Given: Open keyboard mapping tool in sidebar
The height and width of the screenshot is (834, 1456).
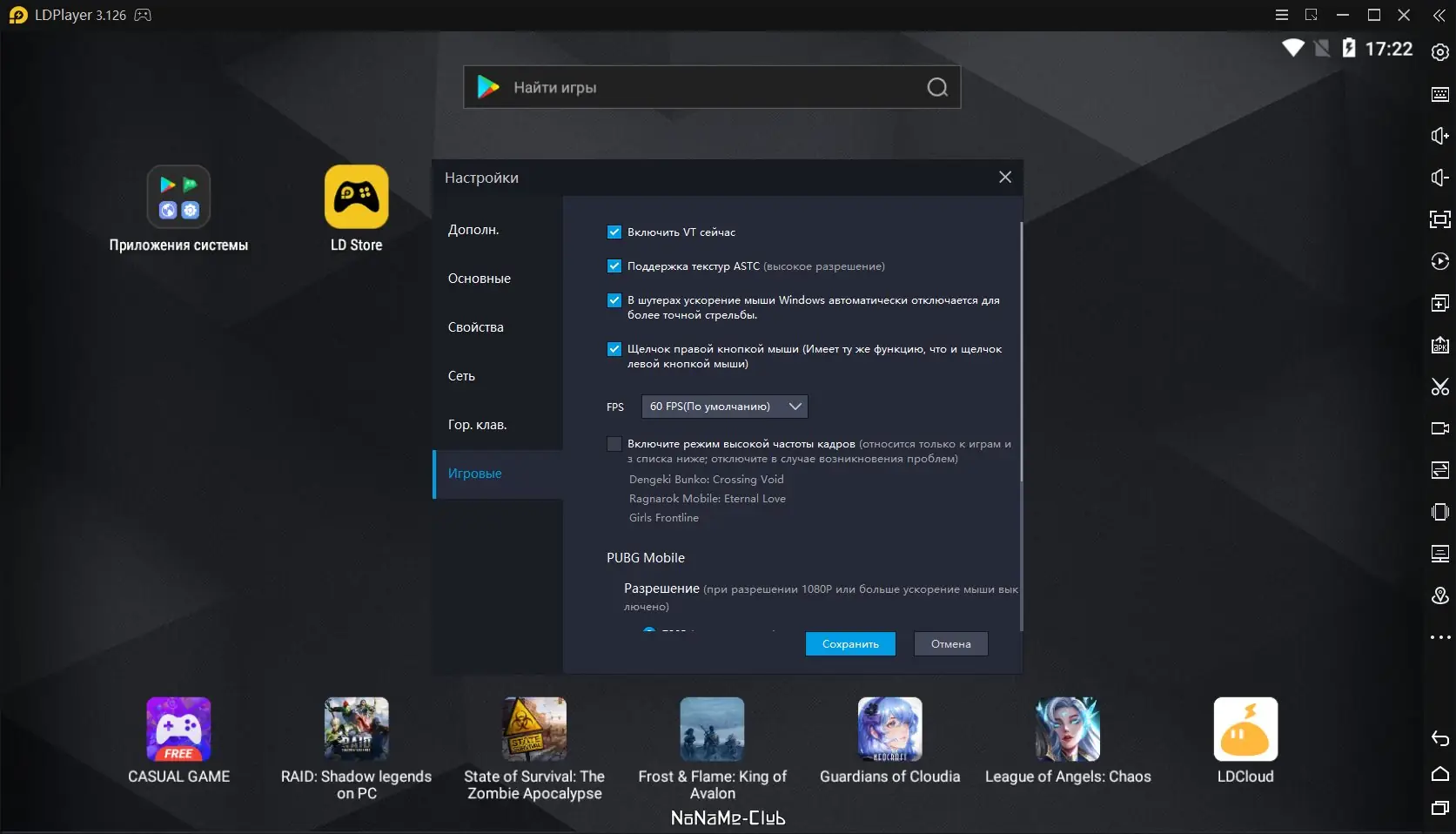Looking at the screenshot, I should [1440, 94].
